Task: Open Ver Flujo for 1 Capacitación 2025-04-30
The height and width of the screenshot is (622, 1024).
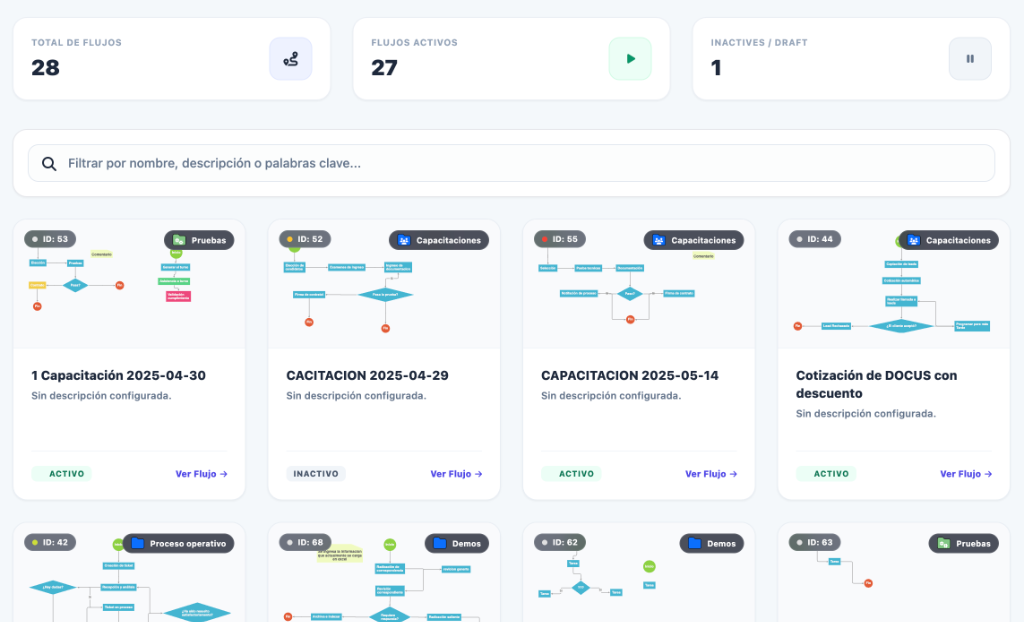Action: 201,474
